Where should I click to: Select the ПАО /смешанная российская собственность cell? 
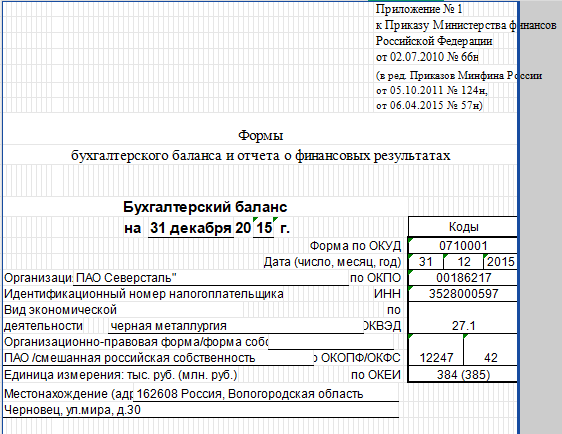point(158,358)
